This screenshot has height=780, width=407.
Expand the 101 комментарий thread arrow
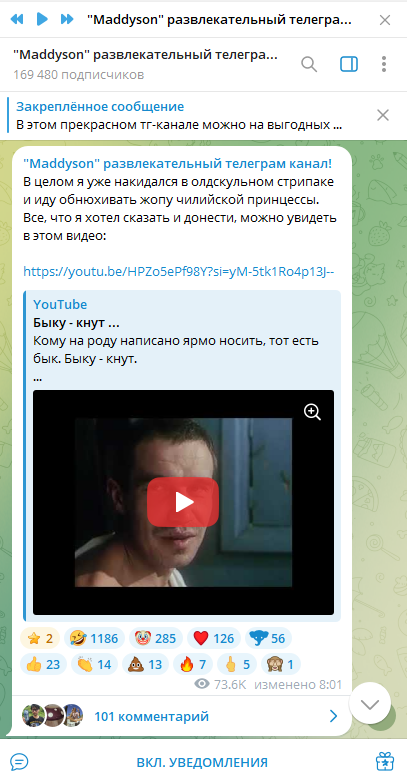coord(333,716)
